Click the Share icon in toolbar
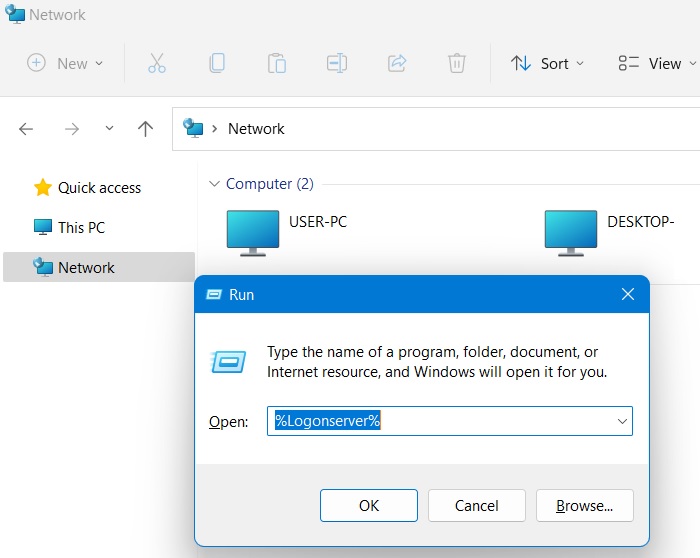This screenshot has width=700, height=558. tap(397, 63)
